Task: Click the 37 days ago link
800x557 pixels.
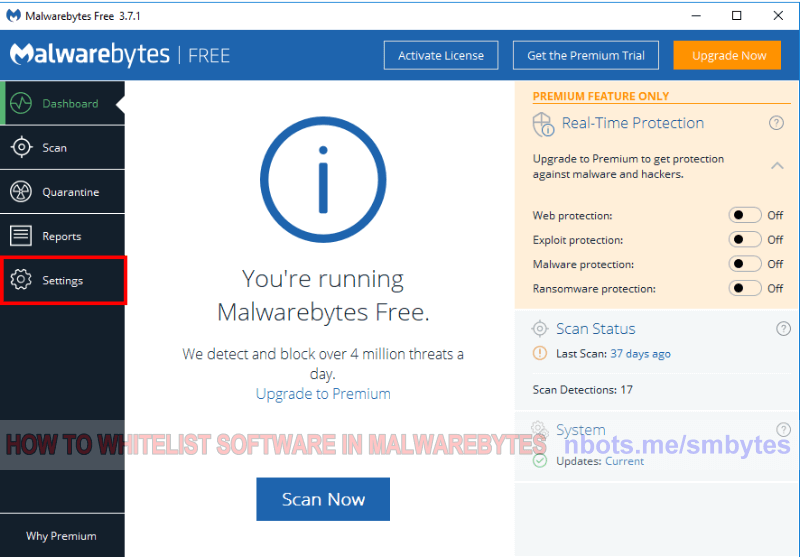Action: (640, 353)
